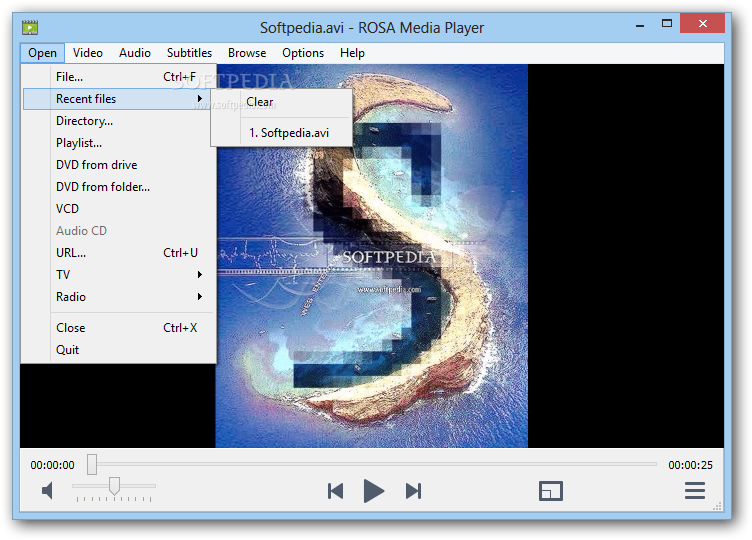Open recent file 1. Softpedia.avi
The height and width of the screenshot is (540, 752).
point(282,133)
